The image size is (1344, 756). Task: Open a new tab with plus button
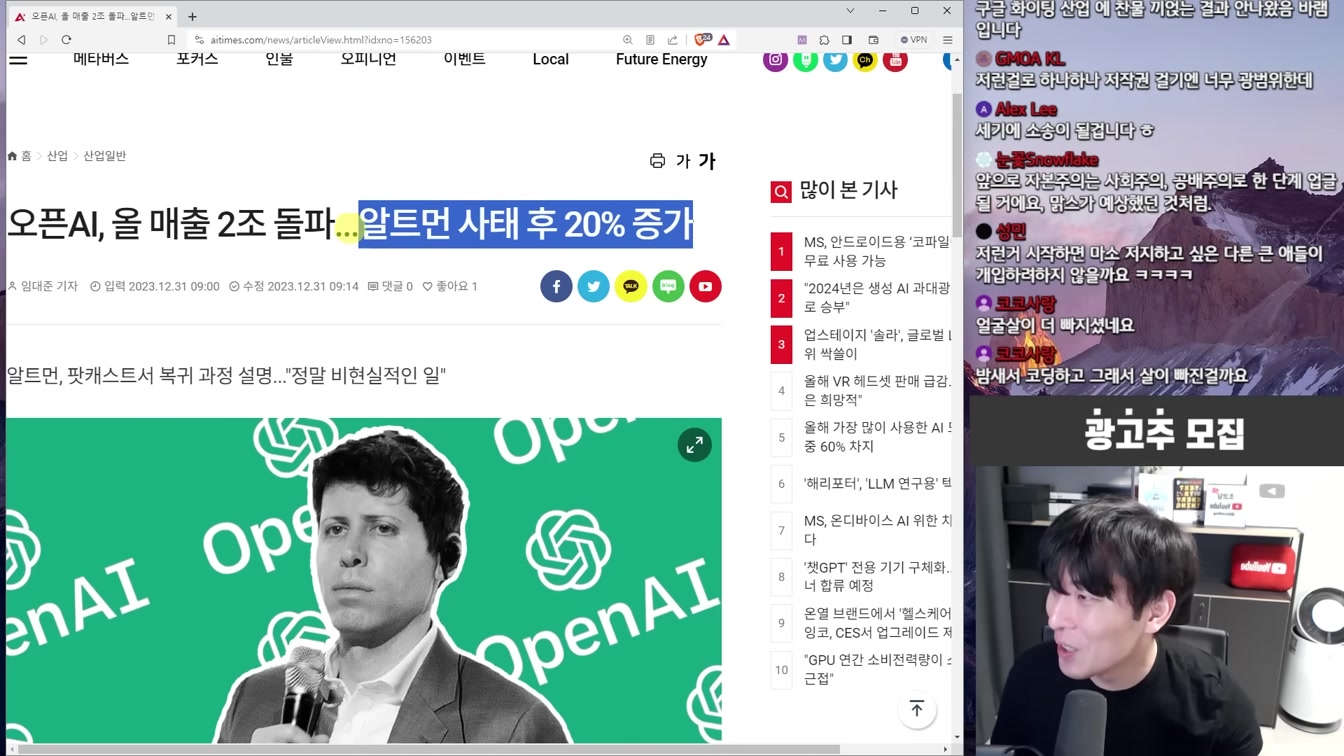coord(192,16)
